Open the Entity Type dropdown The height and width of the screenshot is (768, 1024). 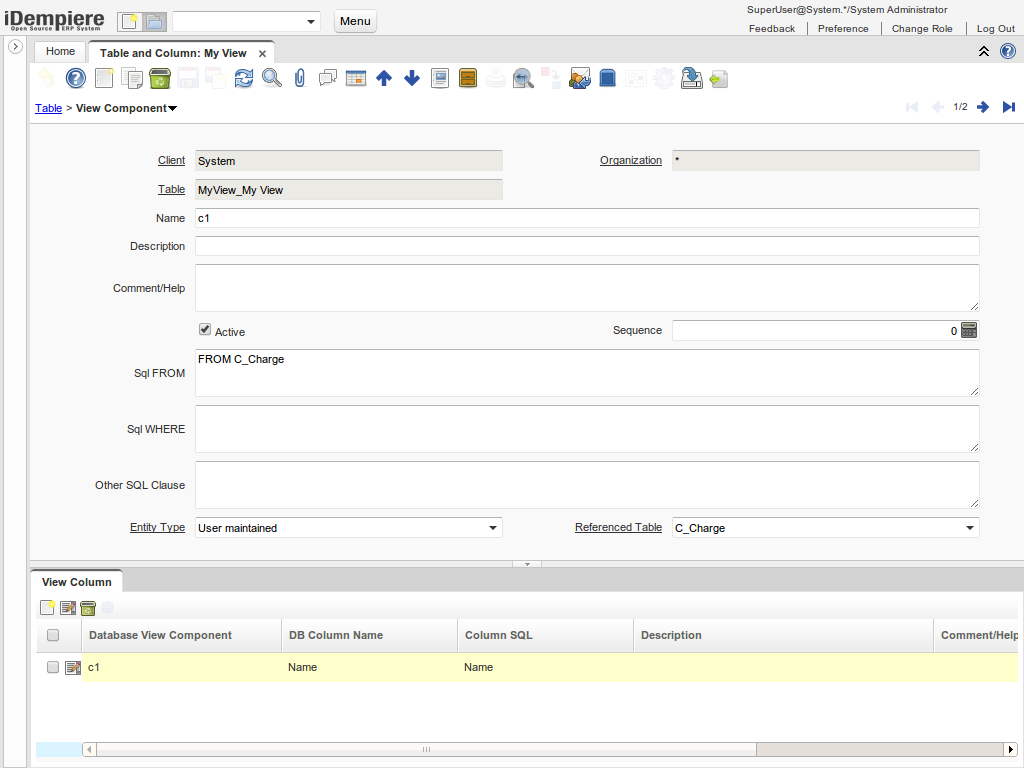[492, 528]
